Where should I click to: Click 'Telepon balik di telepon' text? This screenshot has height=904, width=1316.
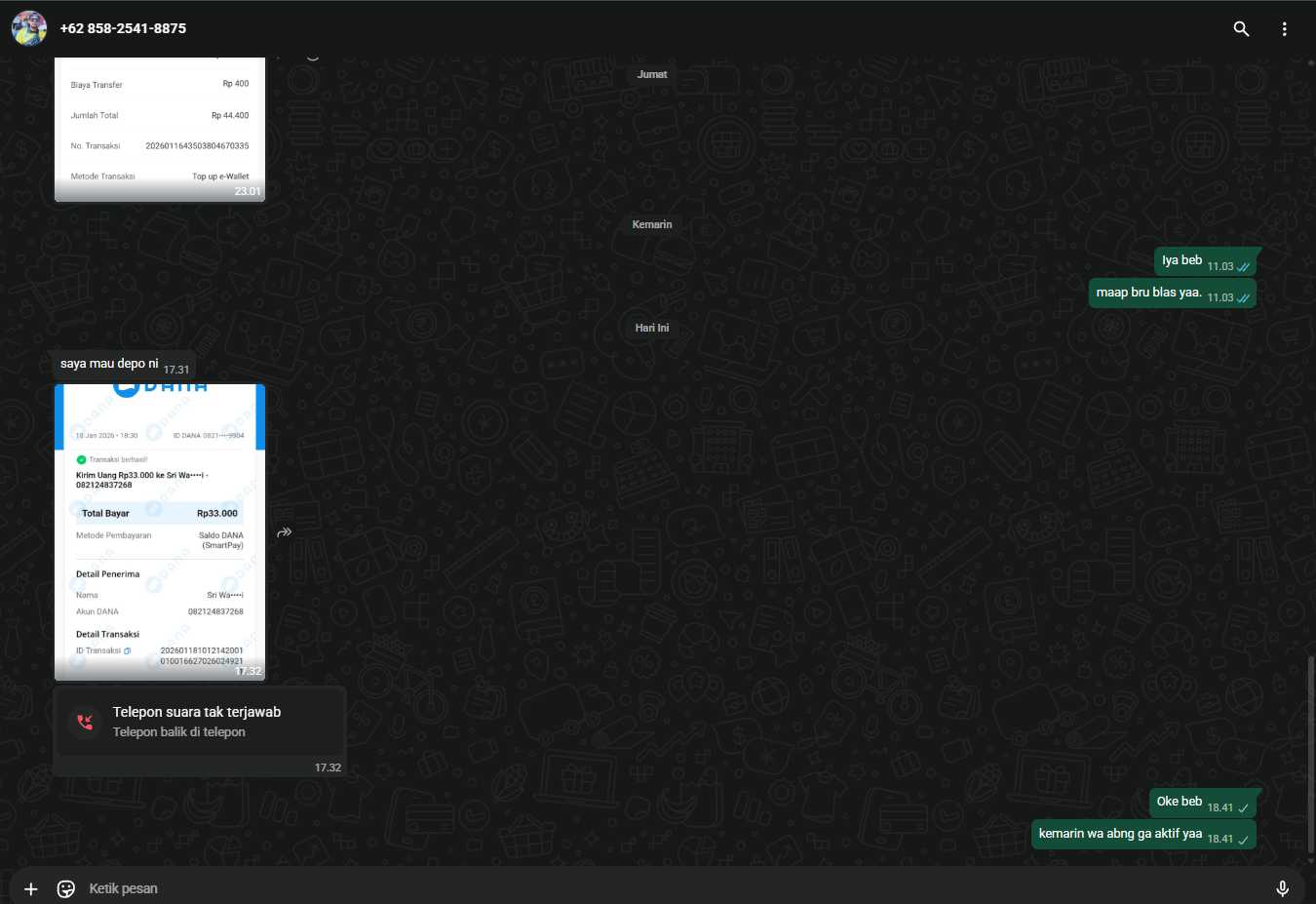(179, 732)
